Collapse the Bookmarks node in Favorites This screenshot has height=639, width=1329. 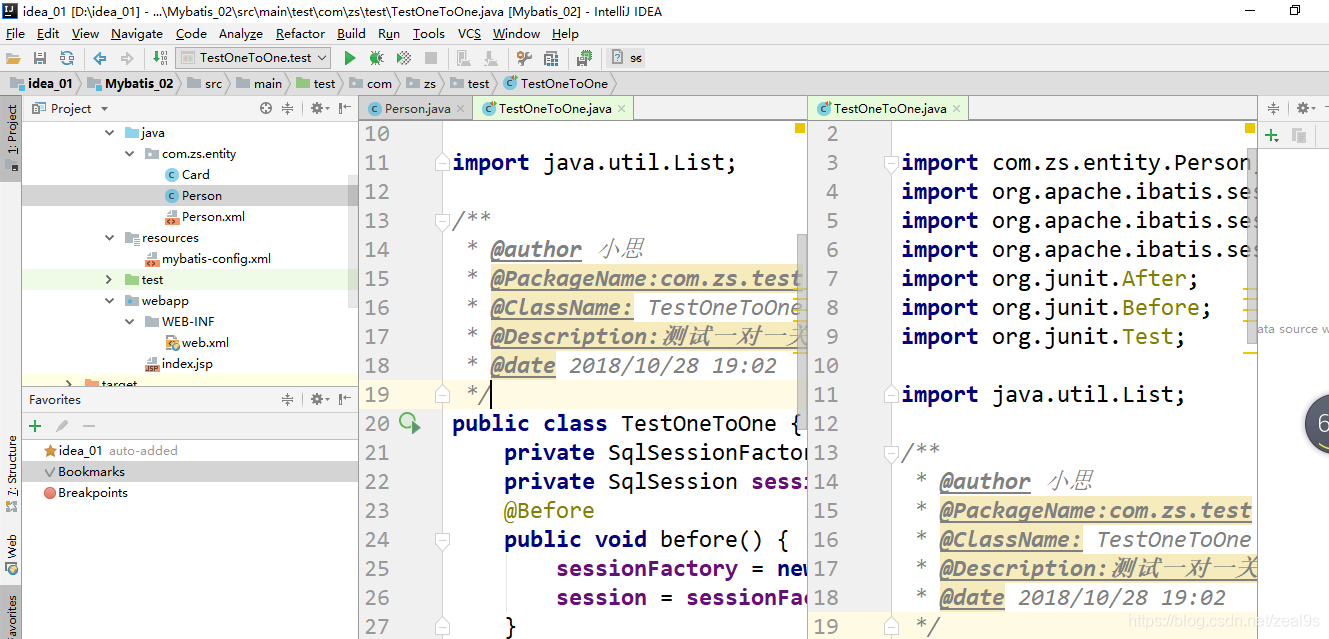pyautogui.click(x=49, y=472)
